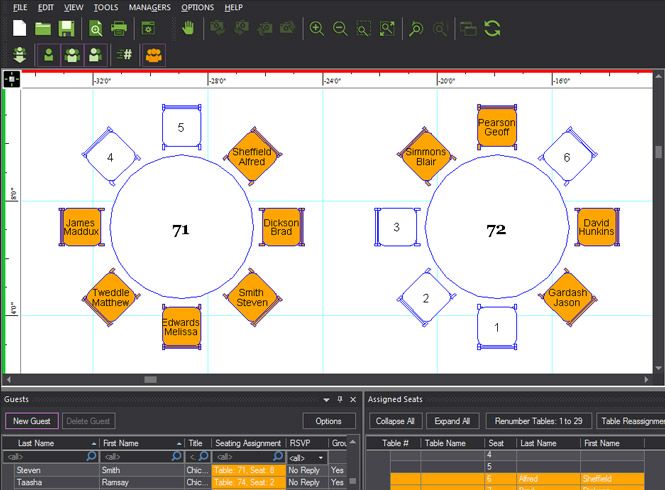Open the Edit menu

[x=46, y=7]
